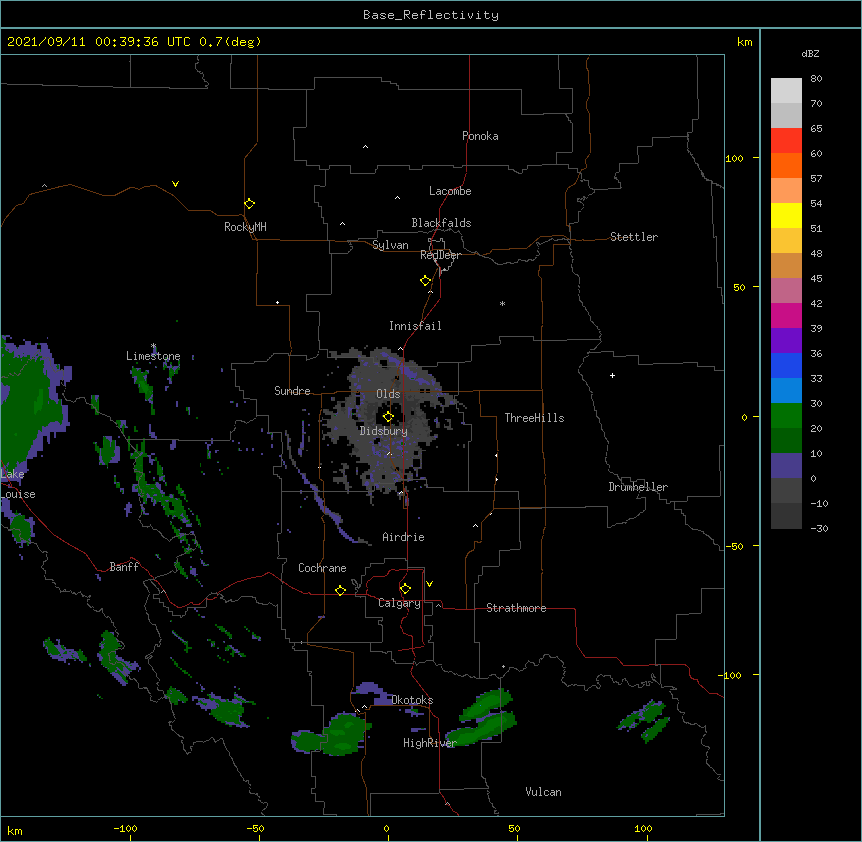This screenshot has height=842, width=862.
Task: Click the Airdrie city label
Action: 403,537
